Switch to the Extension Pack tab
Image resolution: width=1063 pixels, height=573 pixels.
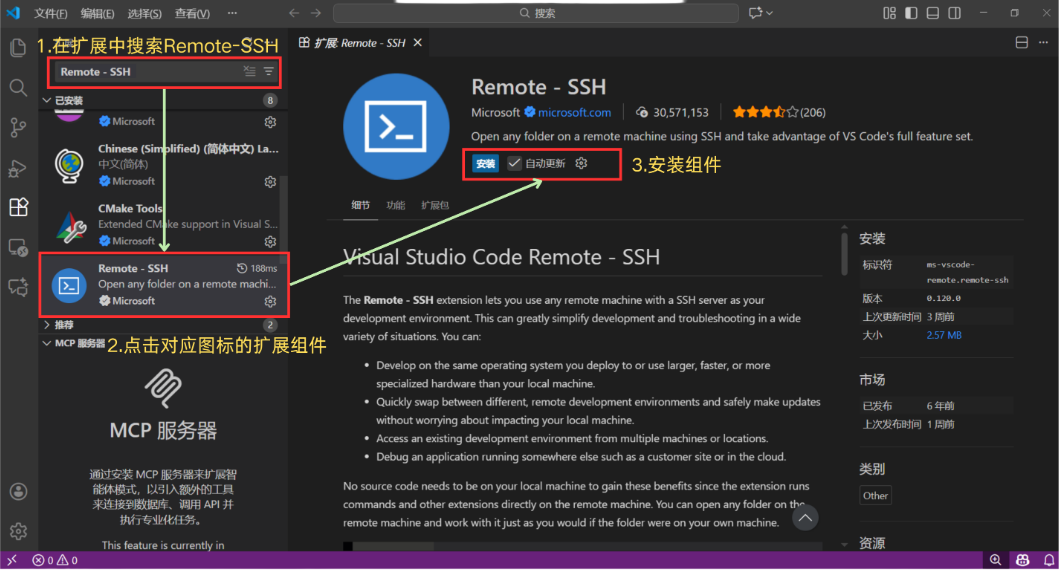click(435, 205)
